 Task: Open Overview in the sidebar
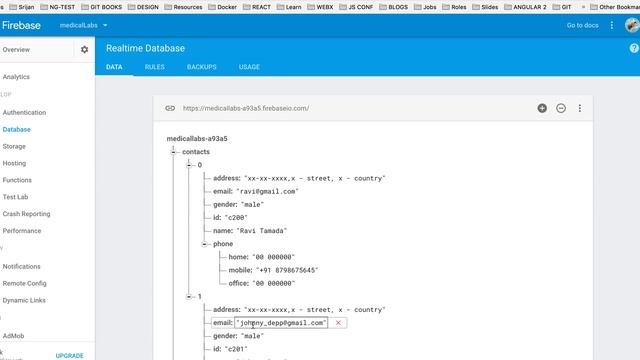[x=16, y=49]
